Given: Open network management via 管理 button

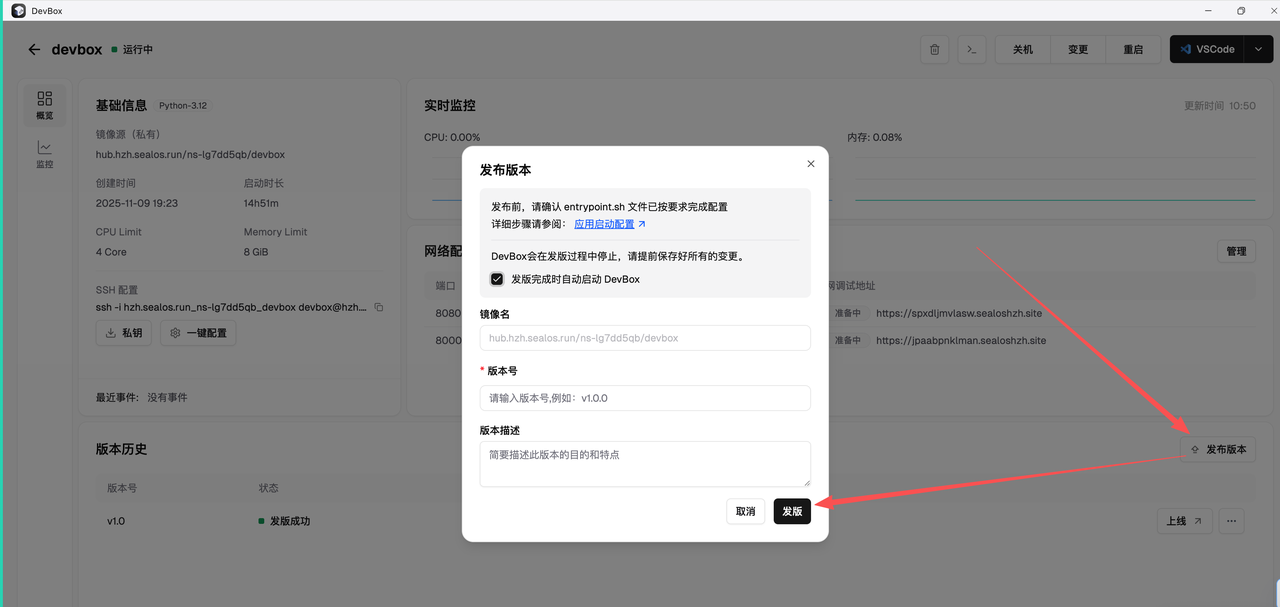Looking at the screenshot, I should (x=1236, y=251).
